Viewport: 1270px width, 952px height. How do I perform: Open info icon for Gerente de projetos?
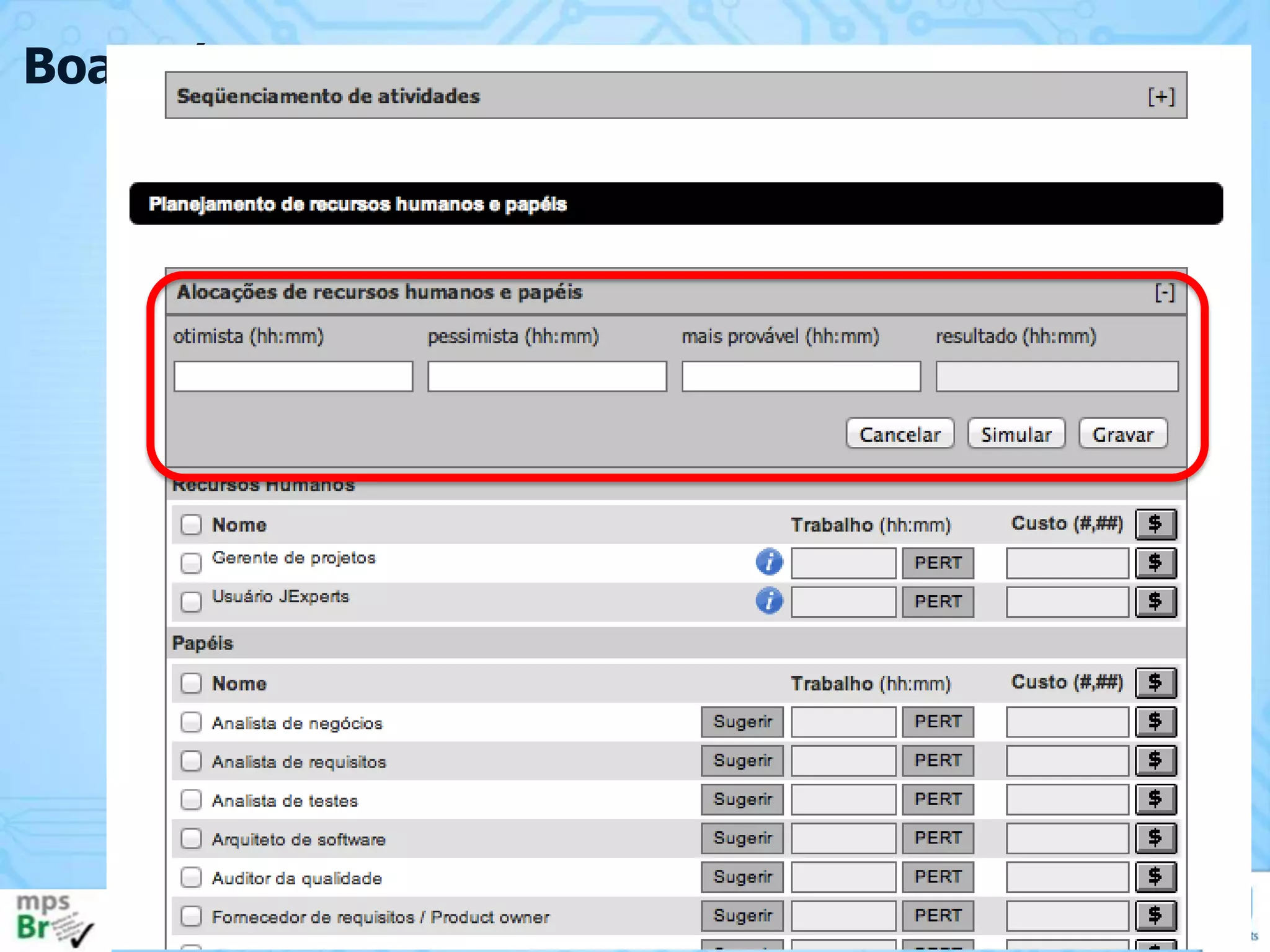tap(769, 562)
